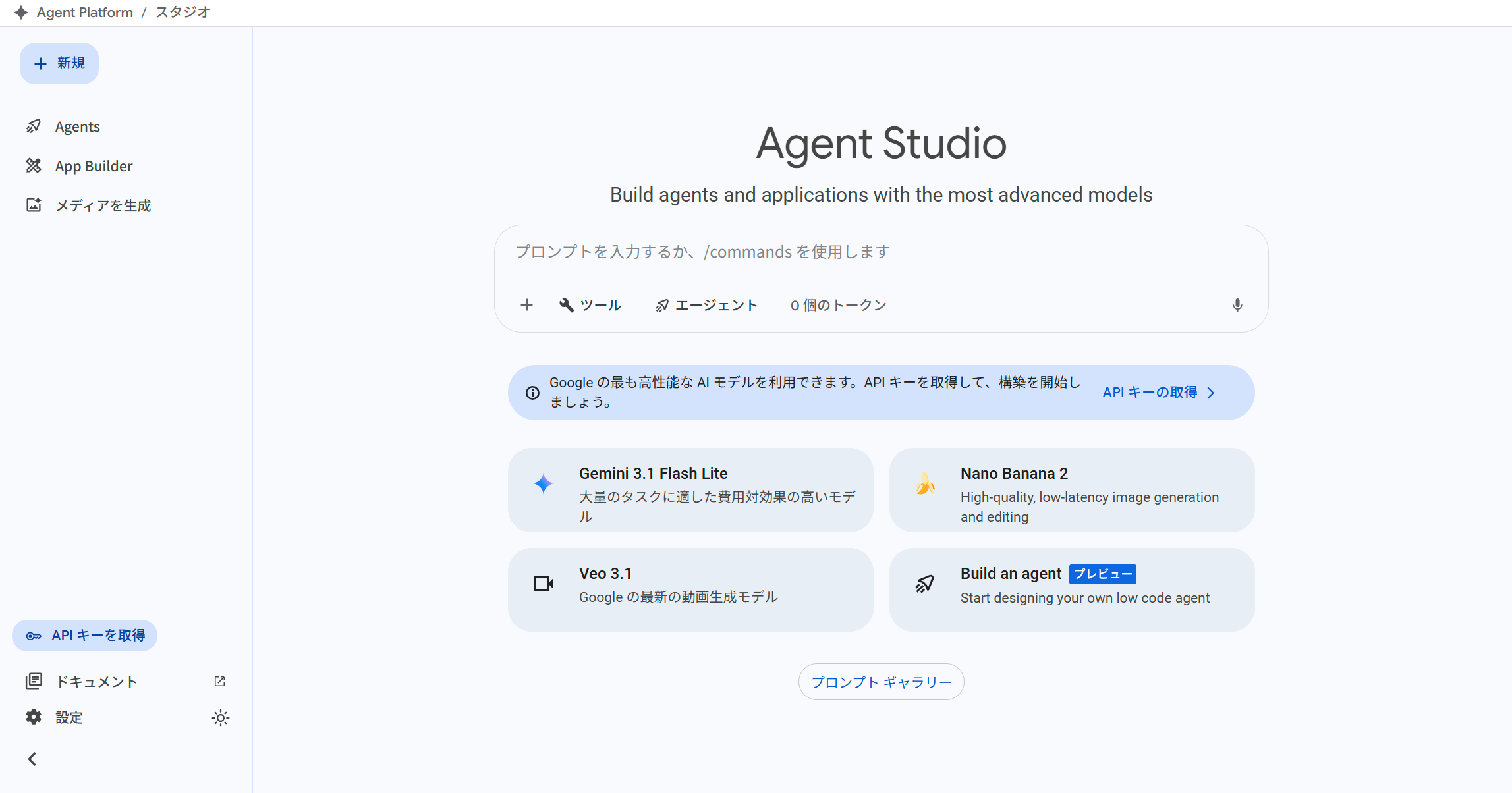Image resolution: width=1512 pixels, height=793 pixels.
Task: Open the エージェント selector in prompt box
Action: [x=707, y=305]
